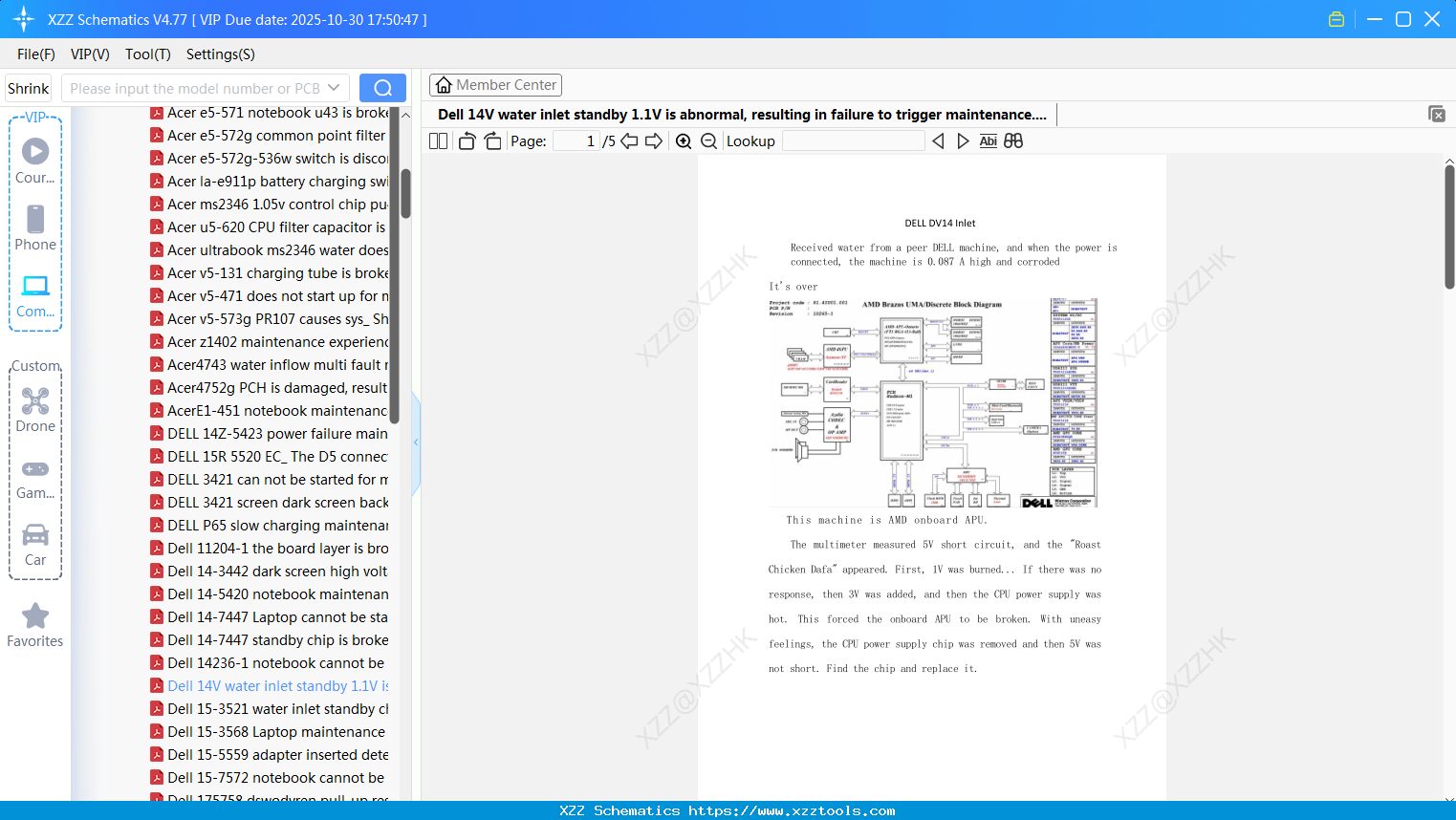The height and width of the screenshot is (820, 1456).
Task: Toggle the two-page side-by-side view icon
Action: coord(438,141)
